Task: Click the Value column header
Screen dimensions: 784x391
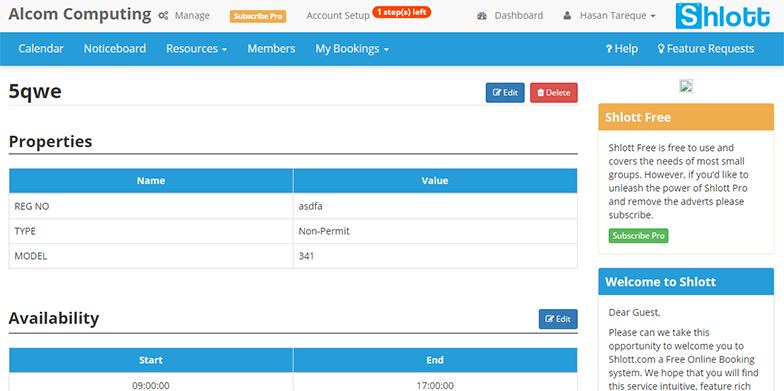Action: [435, 181]
